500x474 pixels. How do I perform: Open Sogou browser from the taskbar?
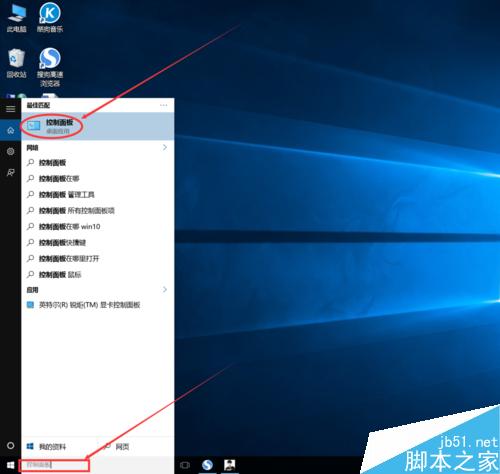(x=207, y=465)
